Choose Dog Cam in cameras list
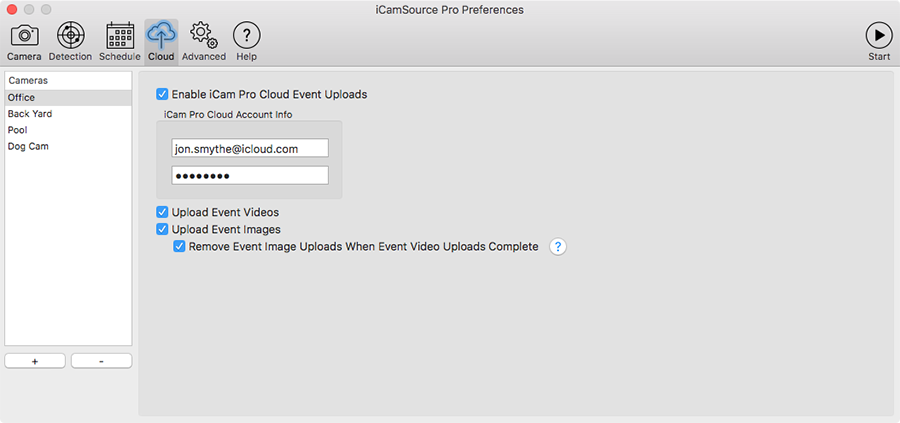The width and height of the screenshot is (900, 423). pos(68,146)
